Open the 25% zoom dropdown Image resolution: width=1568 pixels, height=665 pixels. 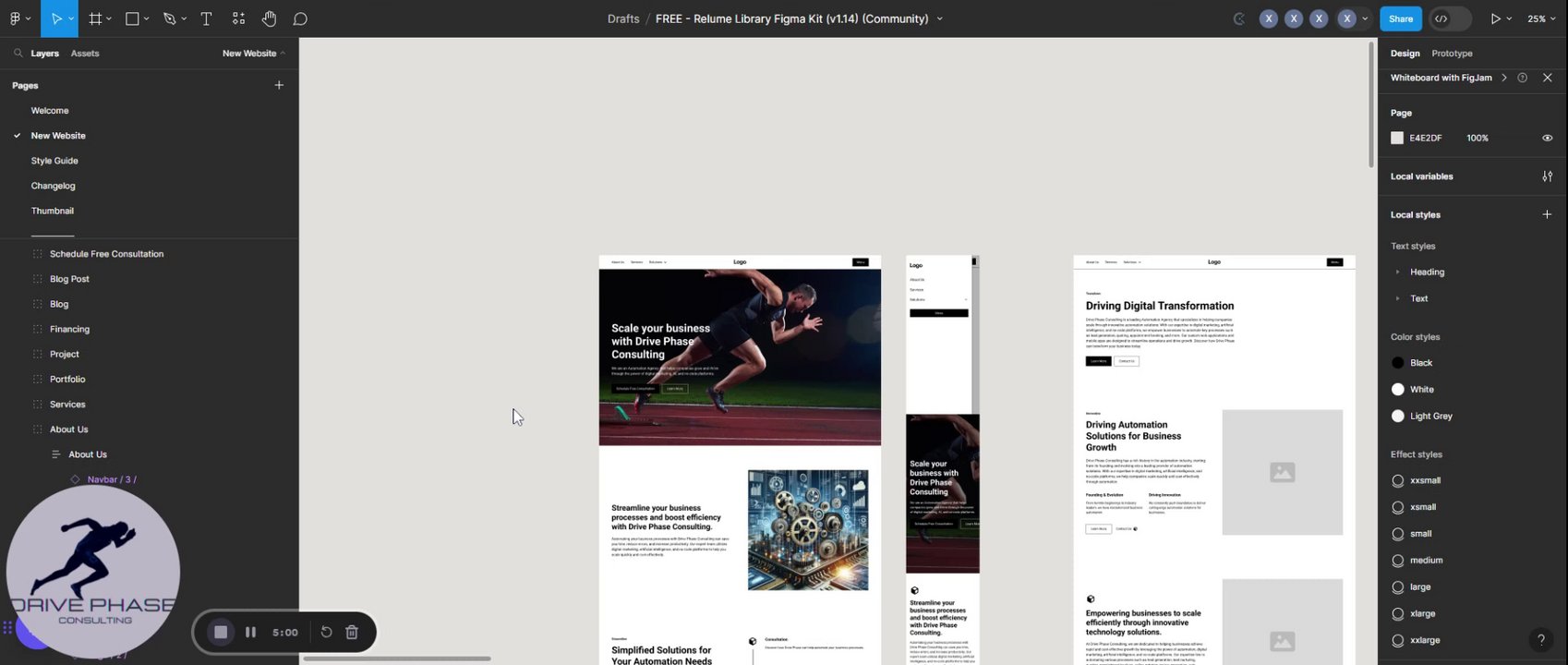point(1541,18)
